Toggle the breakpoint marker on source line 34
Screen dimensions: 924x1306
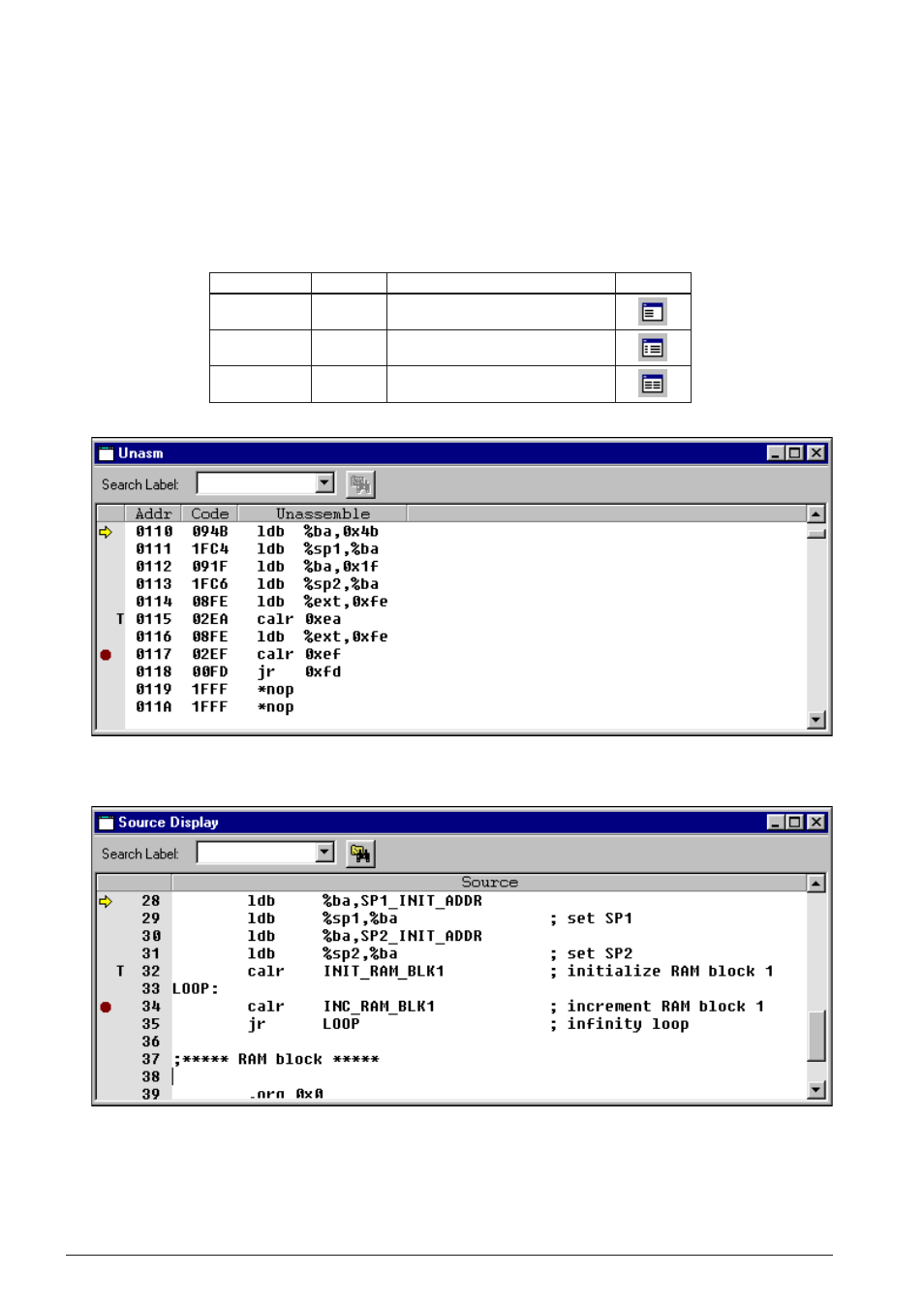coord(106,1007)
